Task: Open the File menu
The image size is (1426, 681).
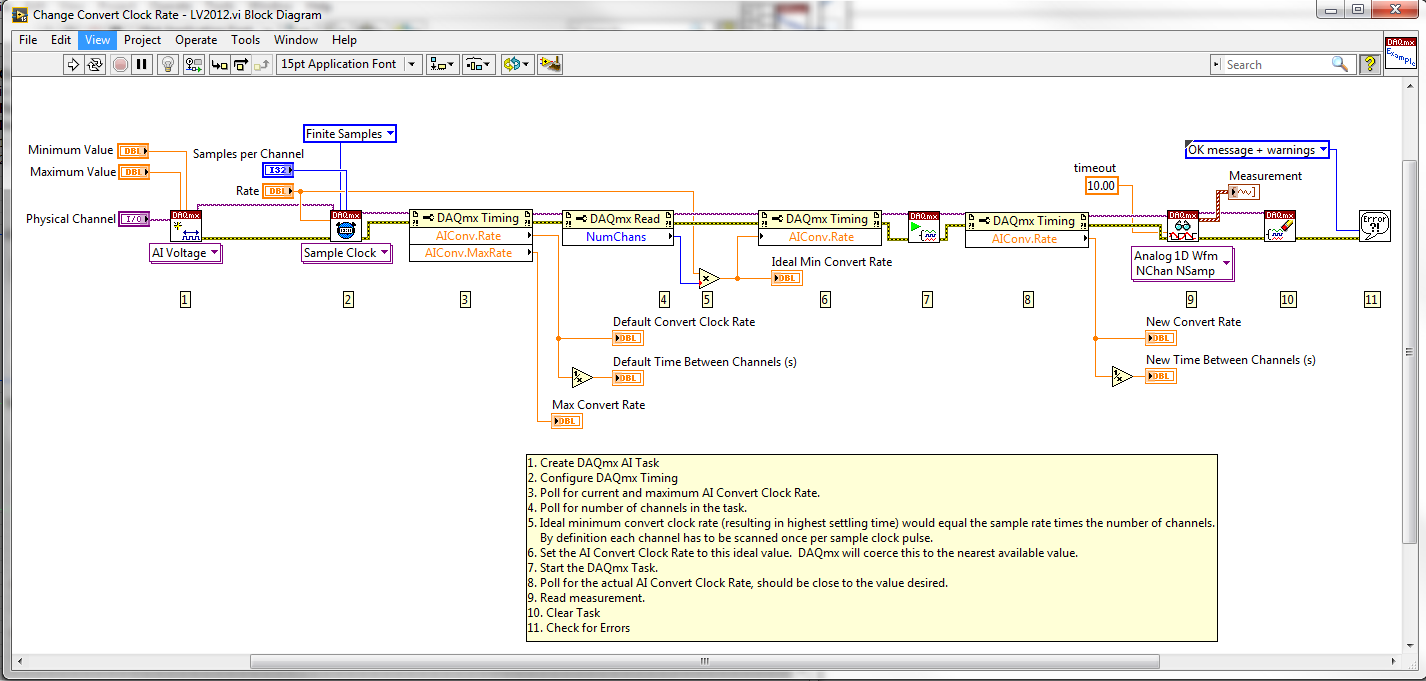Action: 28,40
